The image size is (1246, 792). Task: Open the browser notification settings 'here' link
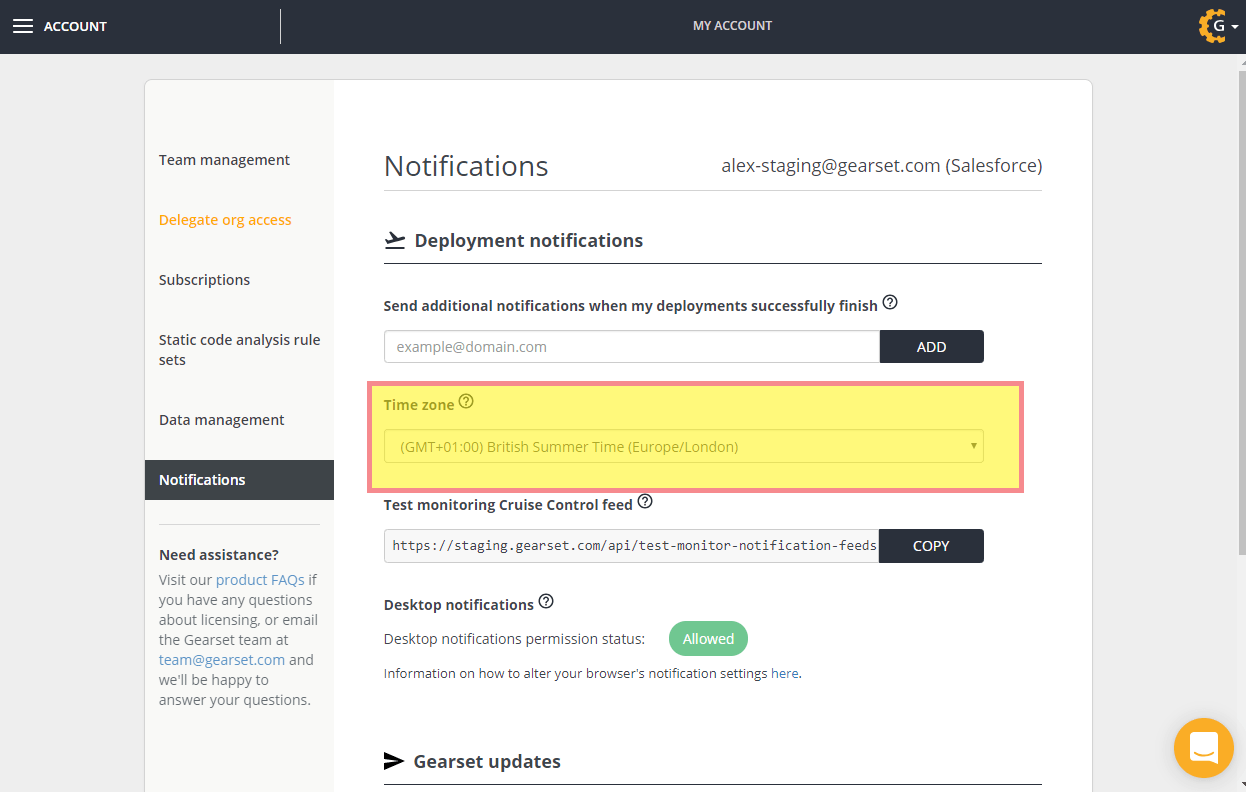click(x=784, y=674)
